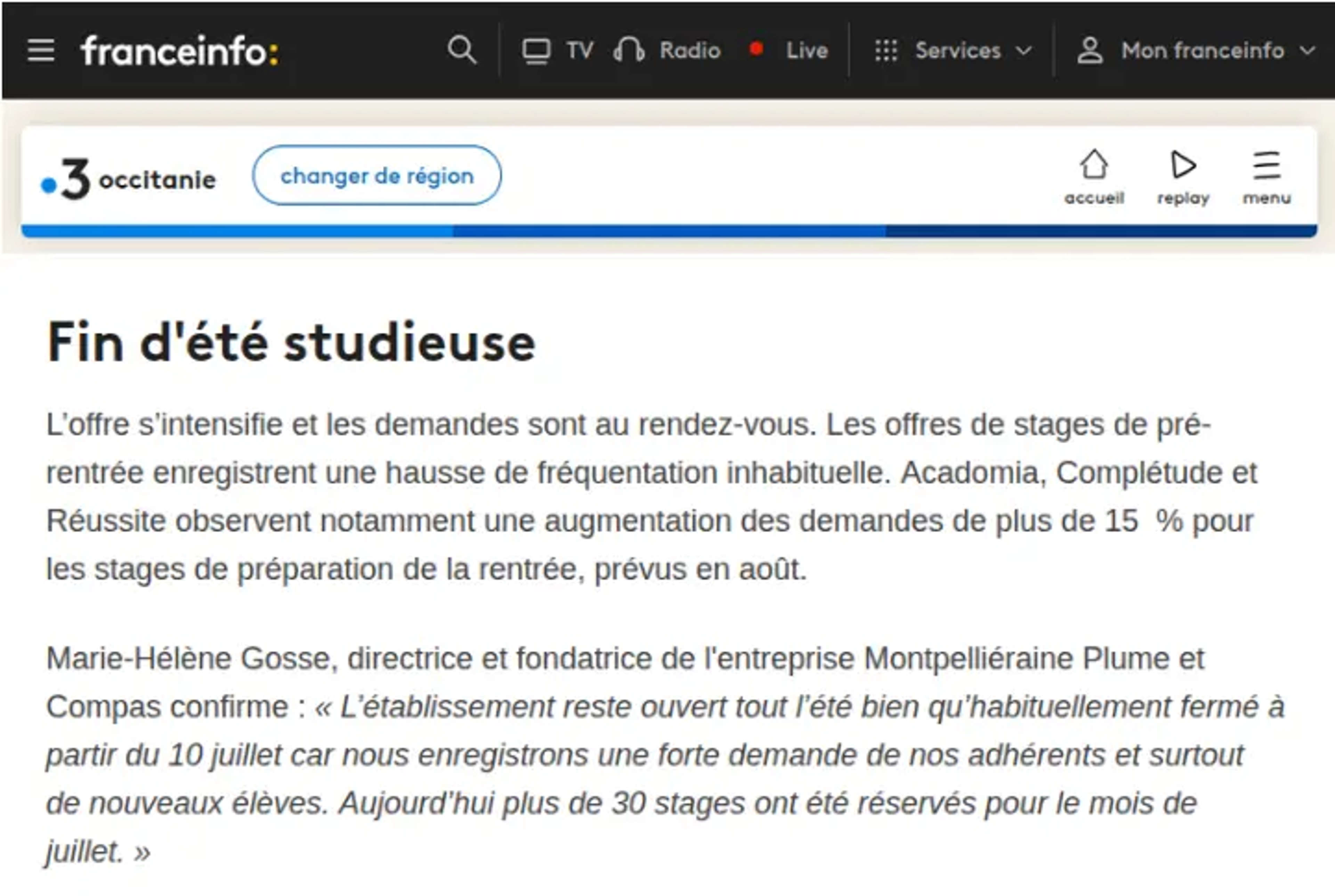Open the TV section link
The height and width of the screenshot is (896, 1335).
(580, 51)
